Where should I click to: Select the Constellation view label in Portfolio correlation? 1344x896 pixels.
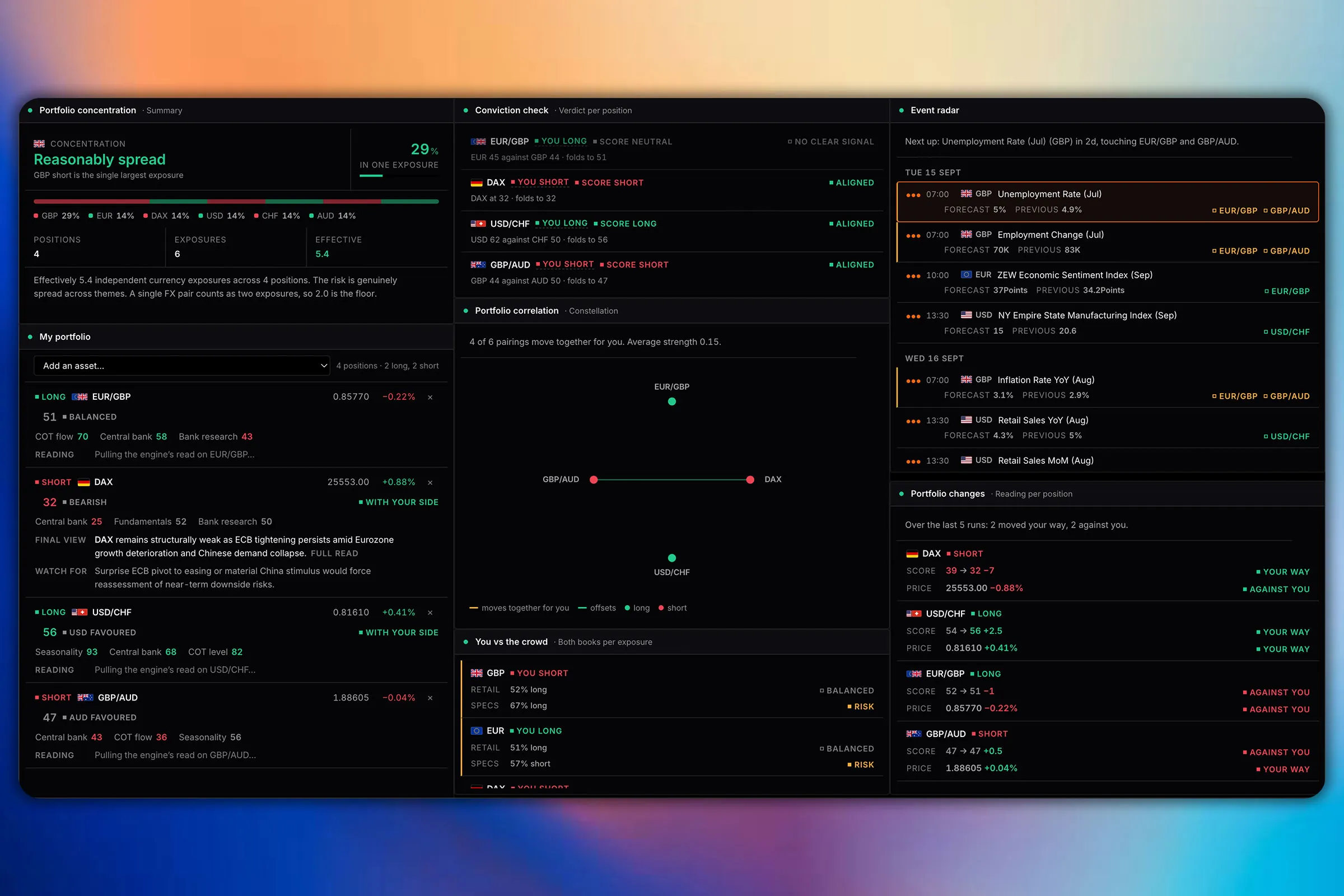(x=593, y=311)
